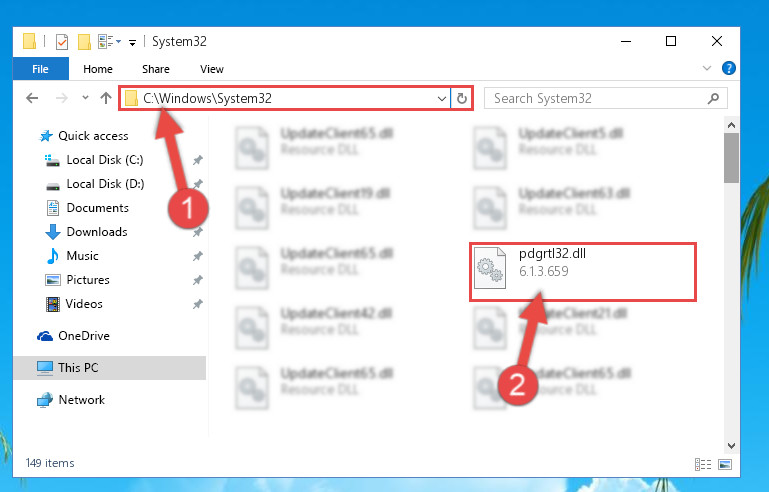Unpin Downloads from Quick access

click(x=198, y=232)
